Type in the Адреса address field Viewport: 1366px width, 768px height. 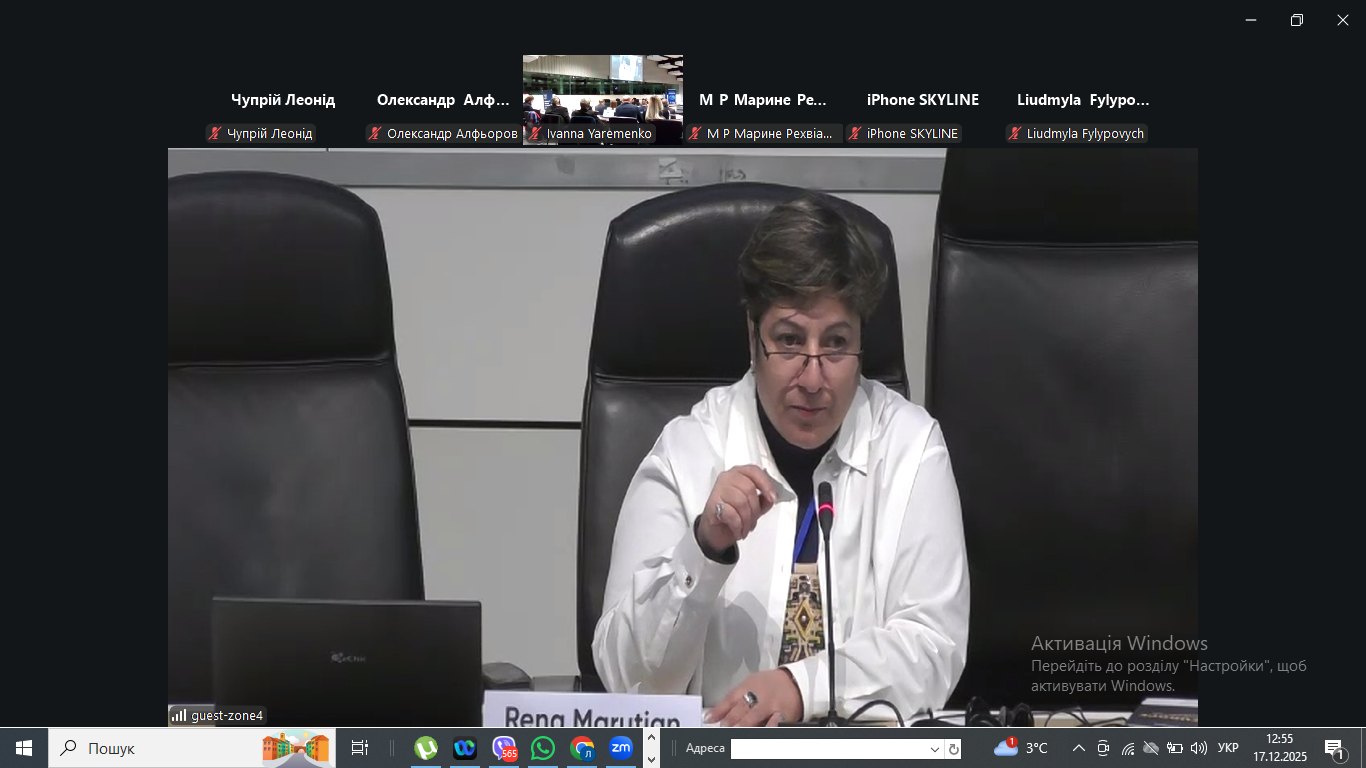pos(828,749)
